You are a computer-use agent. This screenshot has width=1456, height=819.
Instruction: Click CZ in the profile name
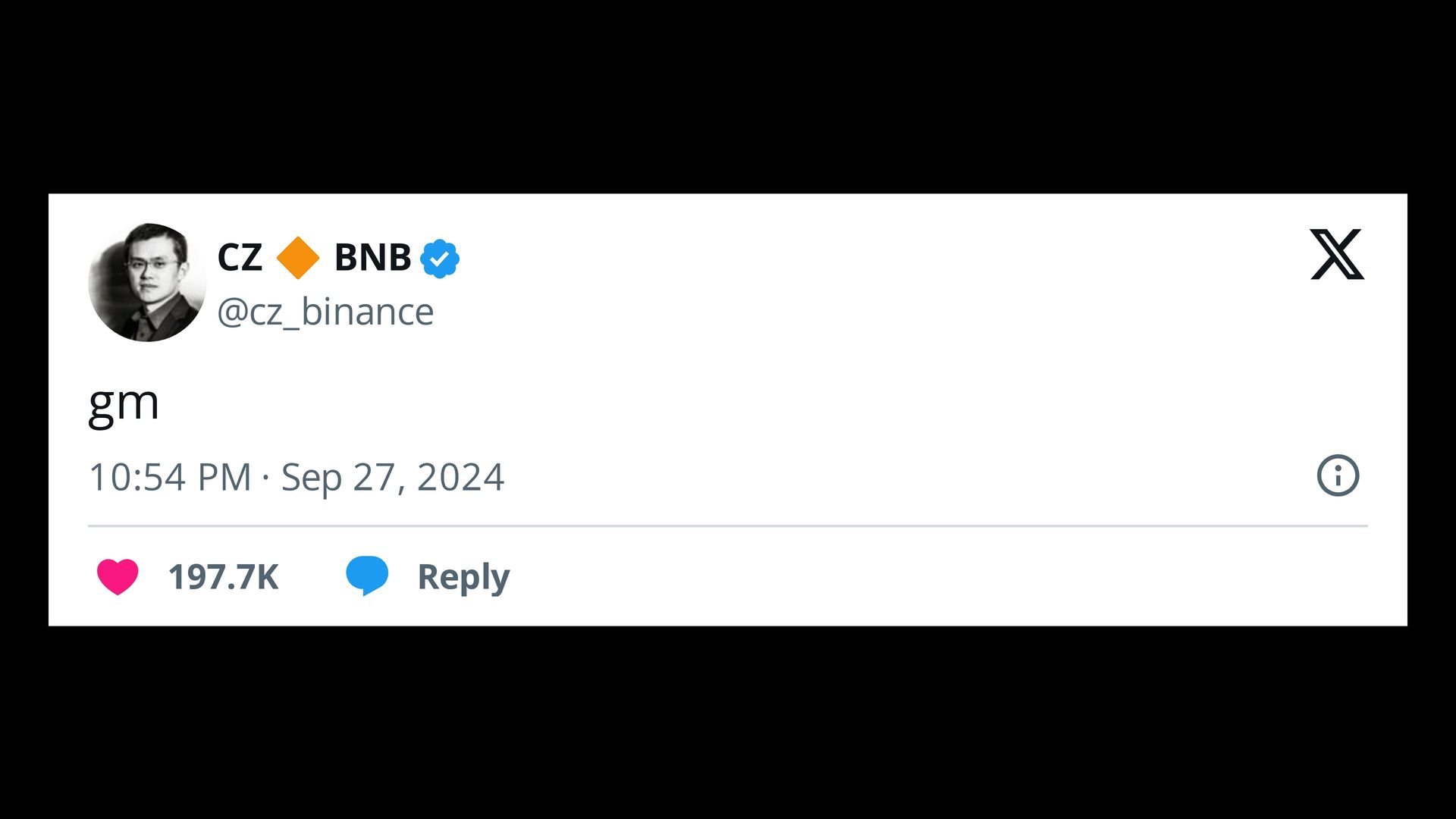[240, 257]
